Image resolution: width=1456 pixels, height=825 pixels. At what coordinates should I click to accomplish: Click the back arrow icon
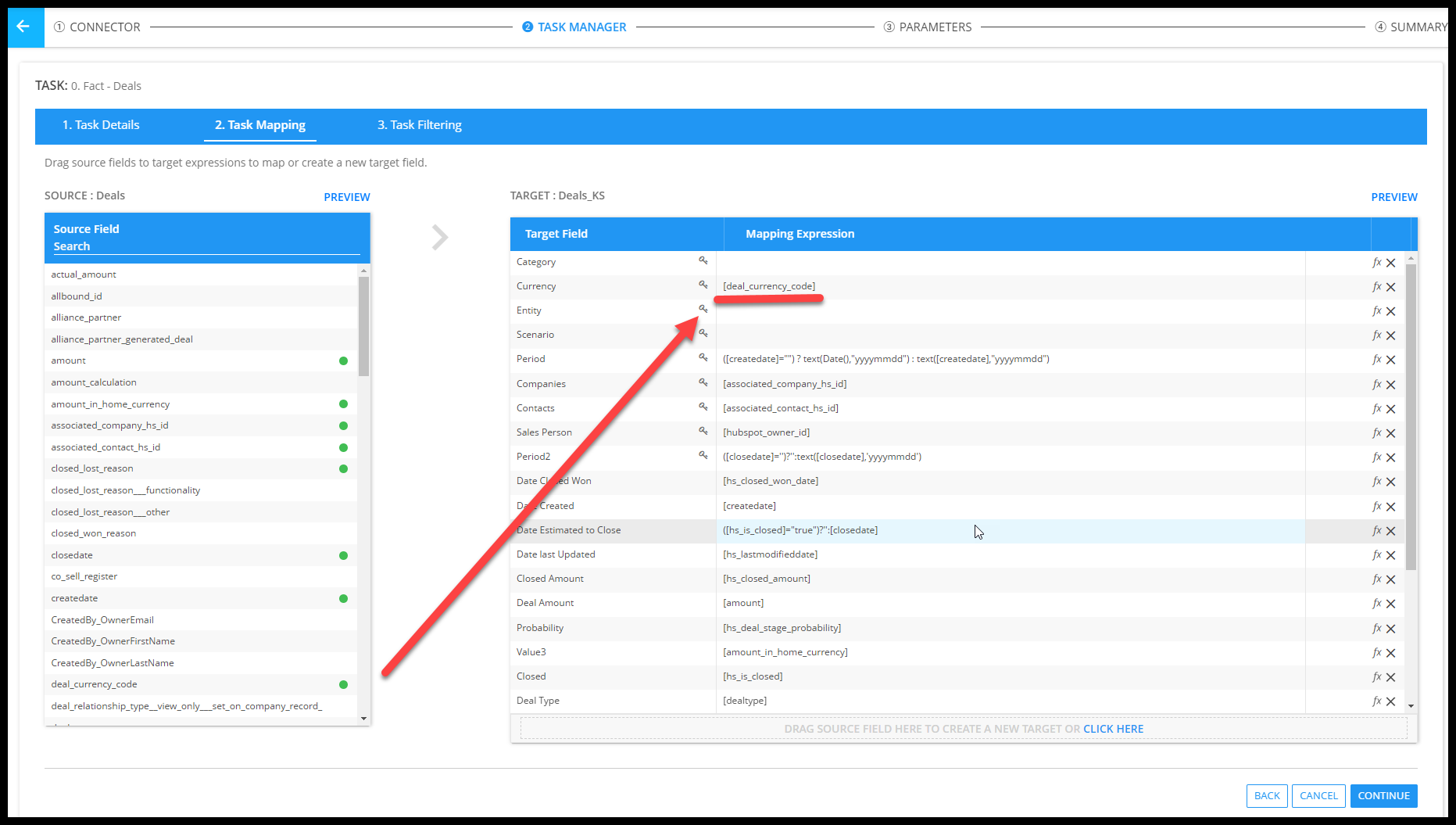click(23, 27)
